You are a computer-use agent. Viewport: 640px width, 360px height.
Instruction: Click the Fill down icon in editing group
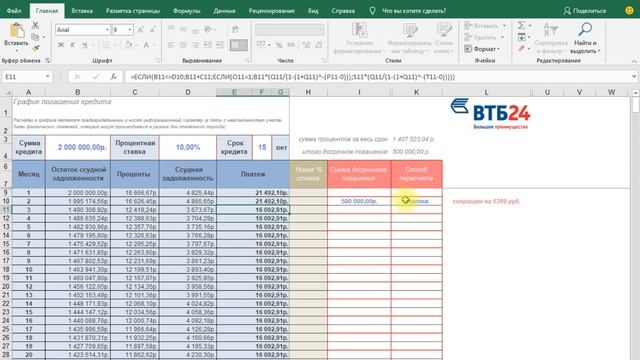(521, 37)
